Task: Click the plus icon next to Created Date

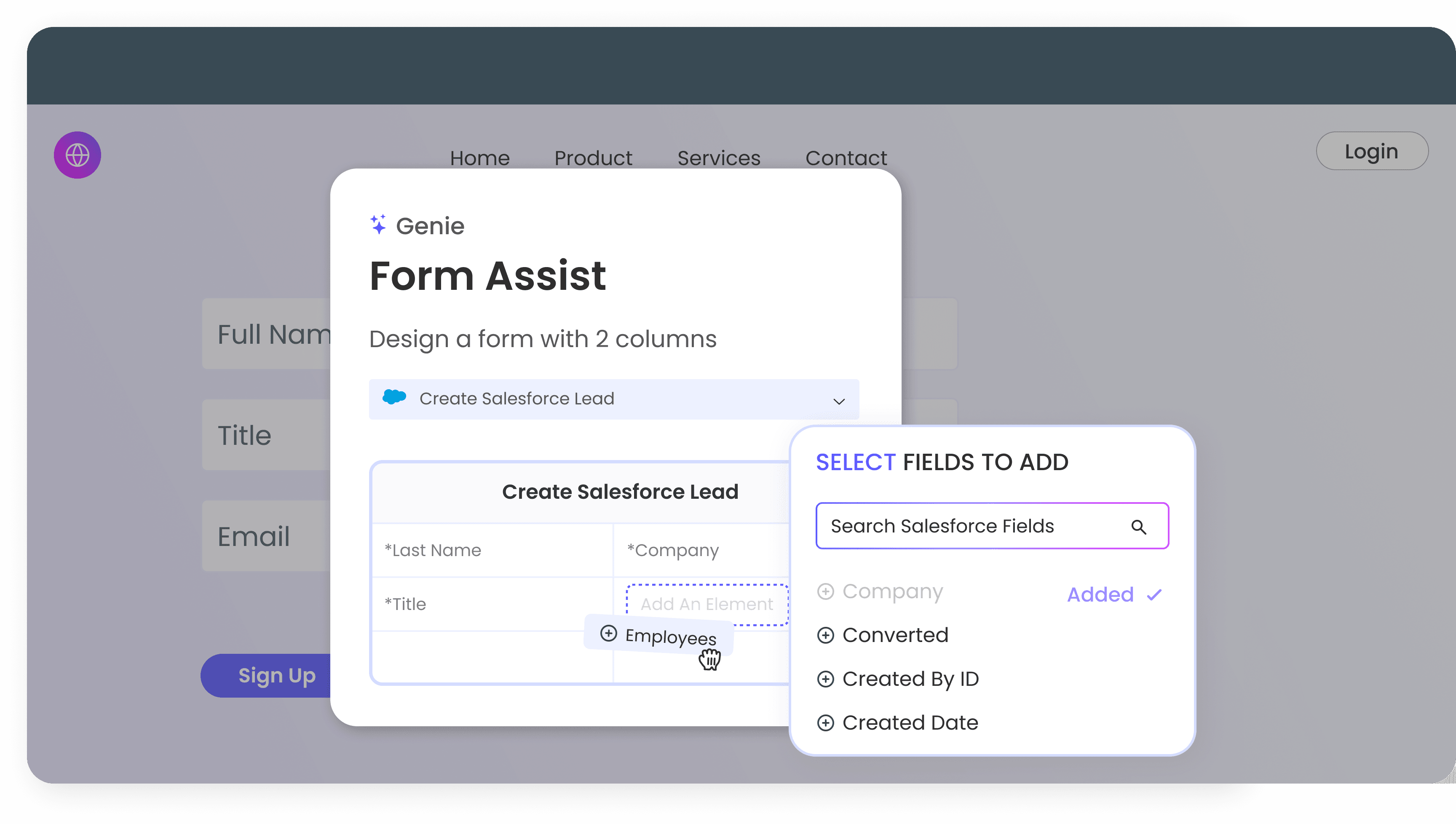Action: [826, 723]
